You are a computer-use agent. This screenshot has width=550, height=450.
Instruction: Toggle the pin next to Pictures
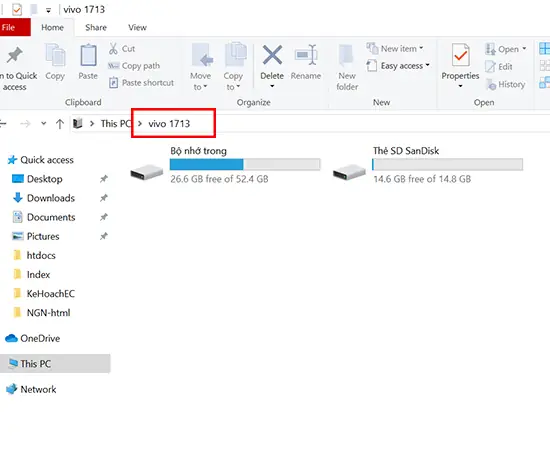[x=103, y=236]
